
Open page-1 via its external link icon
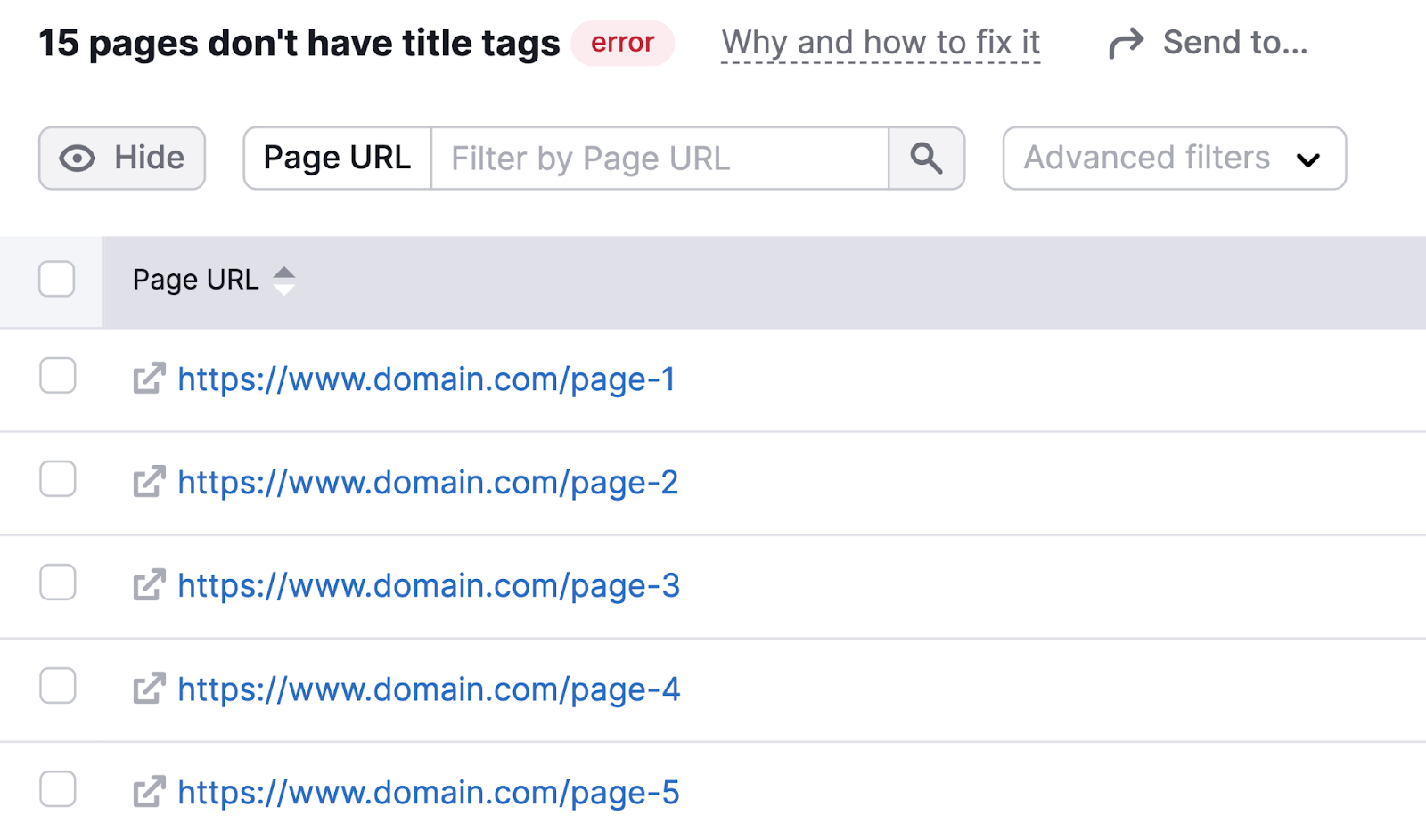[x=150, y=378]
